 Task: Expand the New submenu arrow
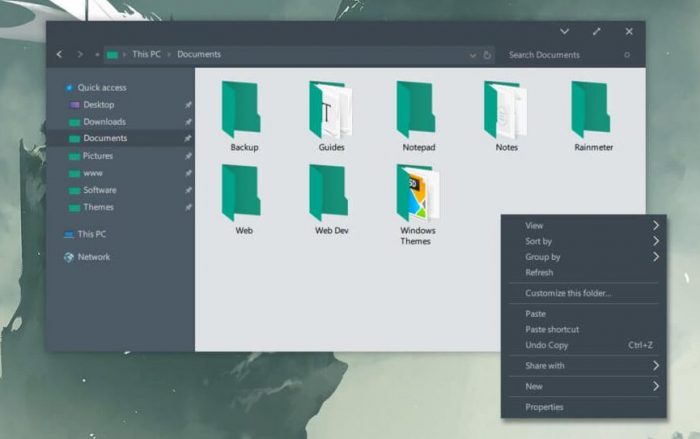[656, 386]
